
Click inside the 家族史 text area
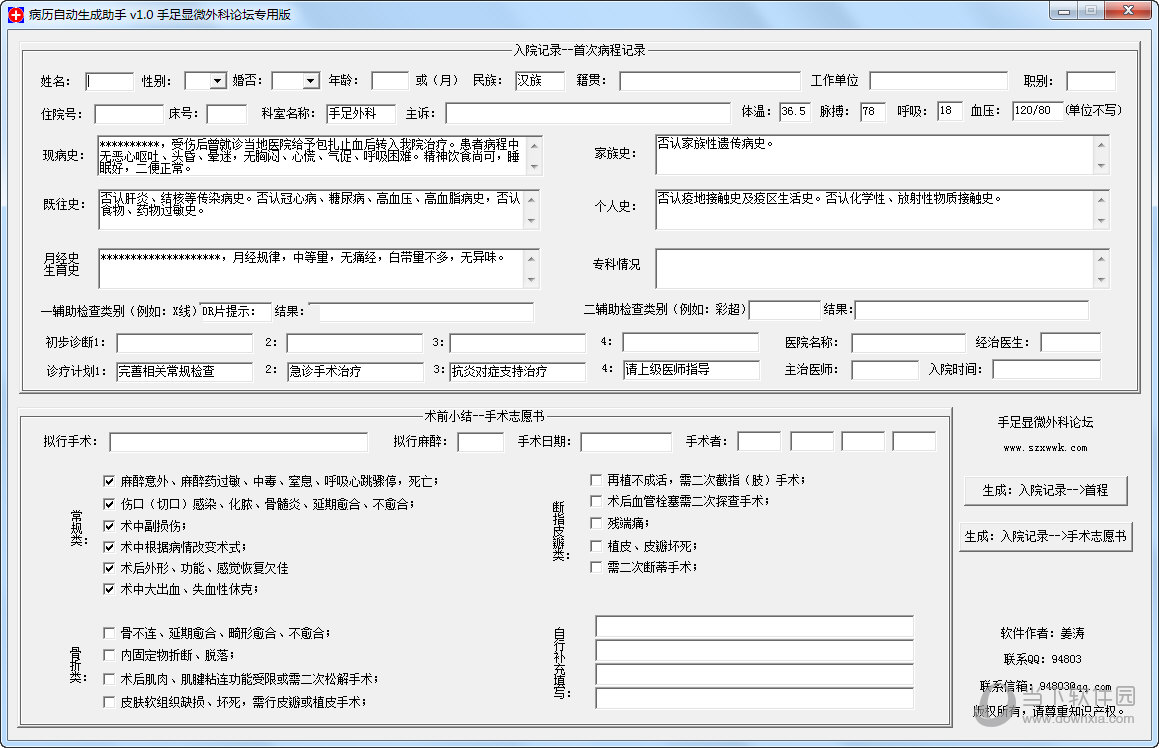pyautogui.click(x=874, y=154)
